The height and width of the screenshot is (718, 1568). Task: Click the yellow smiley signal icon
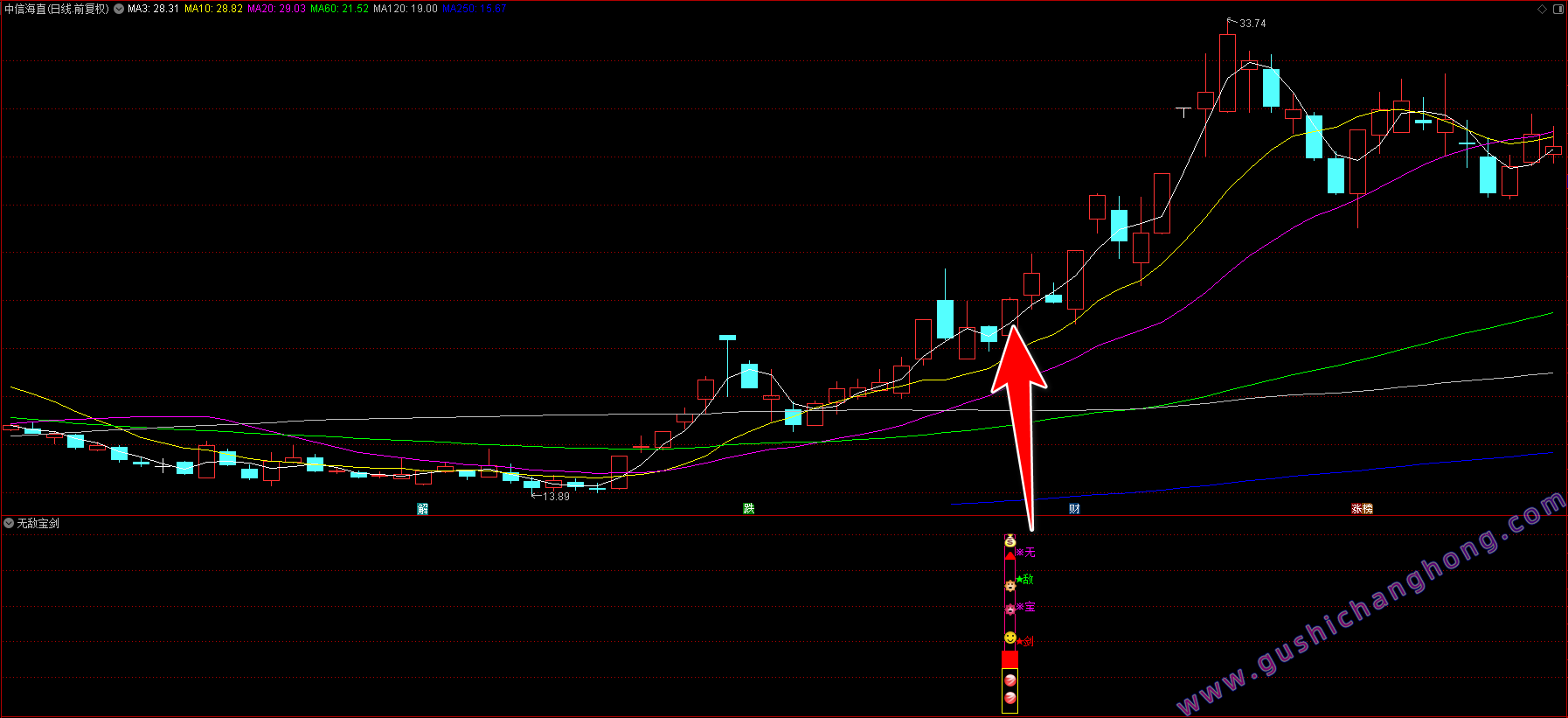1009,638
